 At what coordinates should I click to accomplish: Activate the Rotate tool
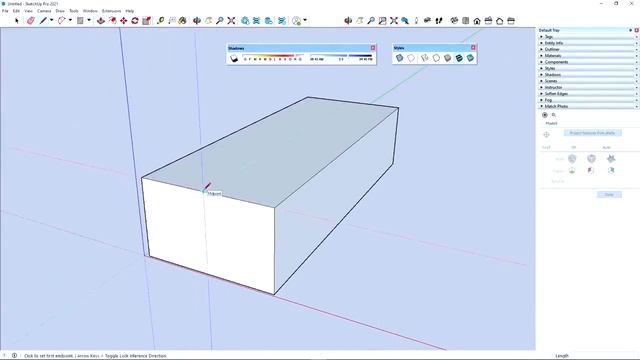pos(135,21)
